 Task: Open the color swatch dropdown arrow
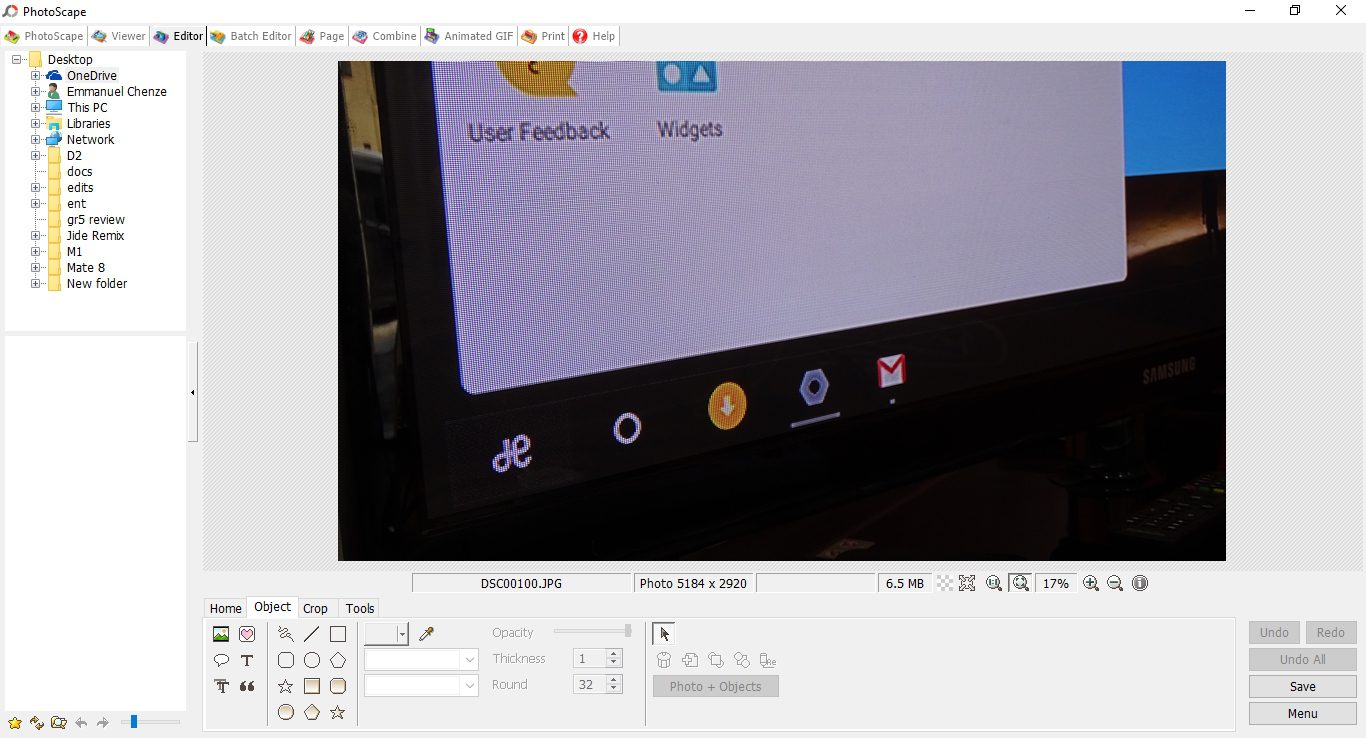click(402, 634)
